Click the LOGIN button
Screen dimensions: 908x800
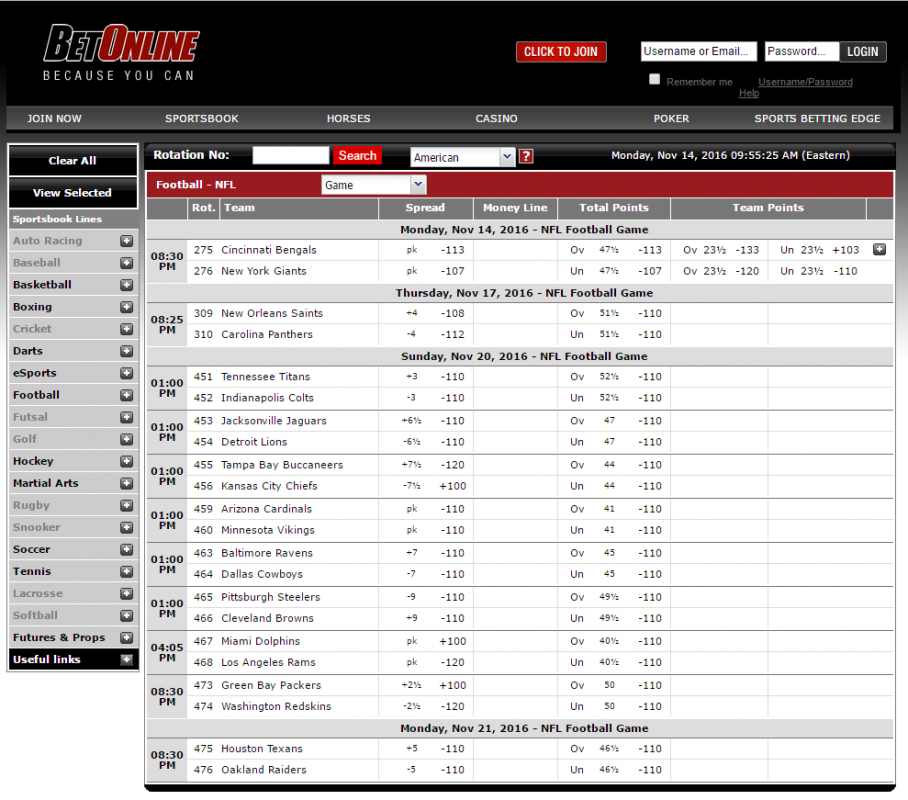pos(863,52)
